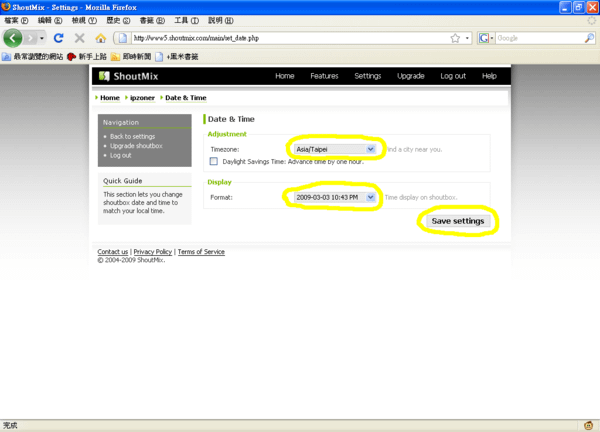The image size is (600, 432).
Task: Open the 工具 (Tools) menu
Action: pyautogui.click(x=186, y=21)
